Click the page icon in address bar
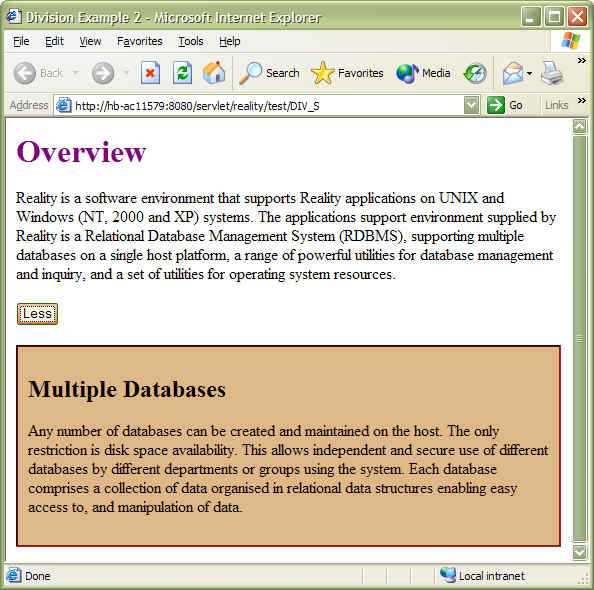The image size is (594, 590). [x=64, y=105]
